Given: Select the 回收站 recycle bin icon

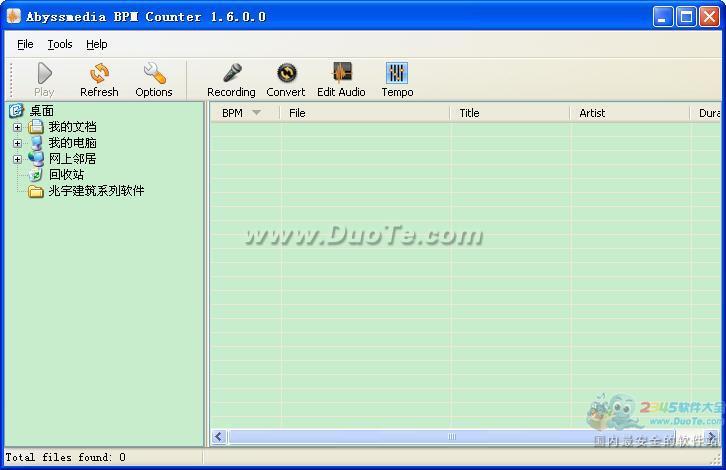Looking at the screenshot, I should 36,175.
